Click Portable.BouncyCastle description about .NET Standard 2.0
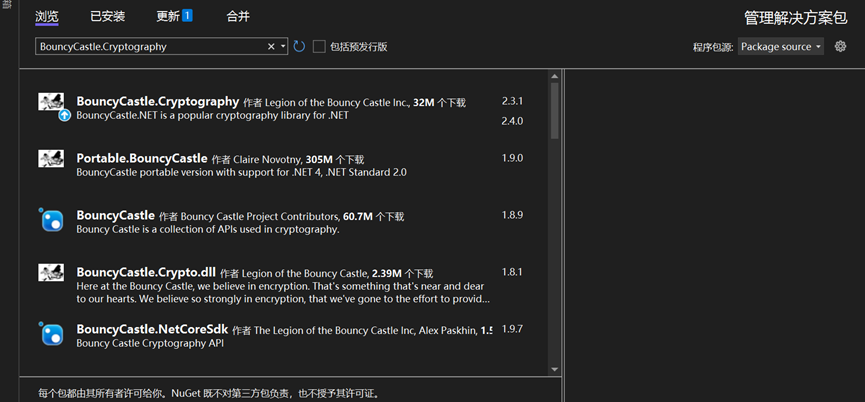Viewport: 865px width, 402px height. (242, 173)
